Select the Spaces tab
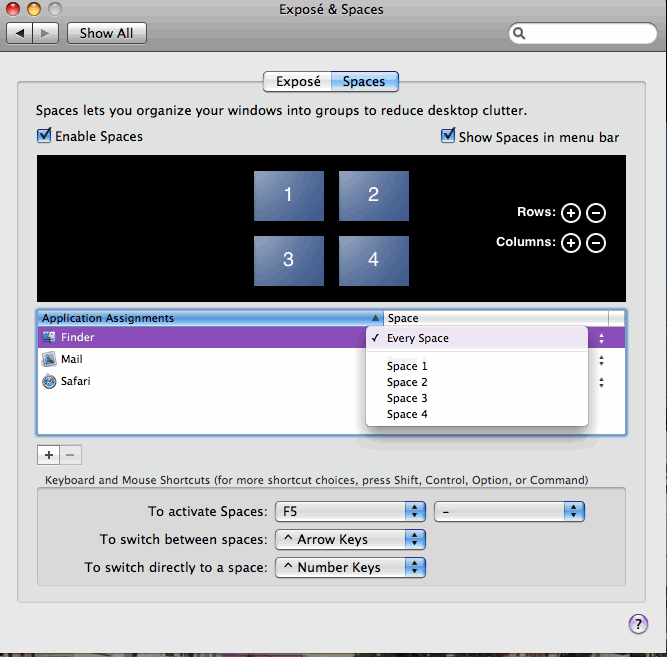Viewport: 667px width, 657px height. click(x=365, y=81)
